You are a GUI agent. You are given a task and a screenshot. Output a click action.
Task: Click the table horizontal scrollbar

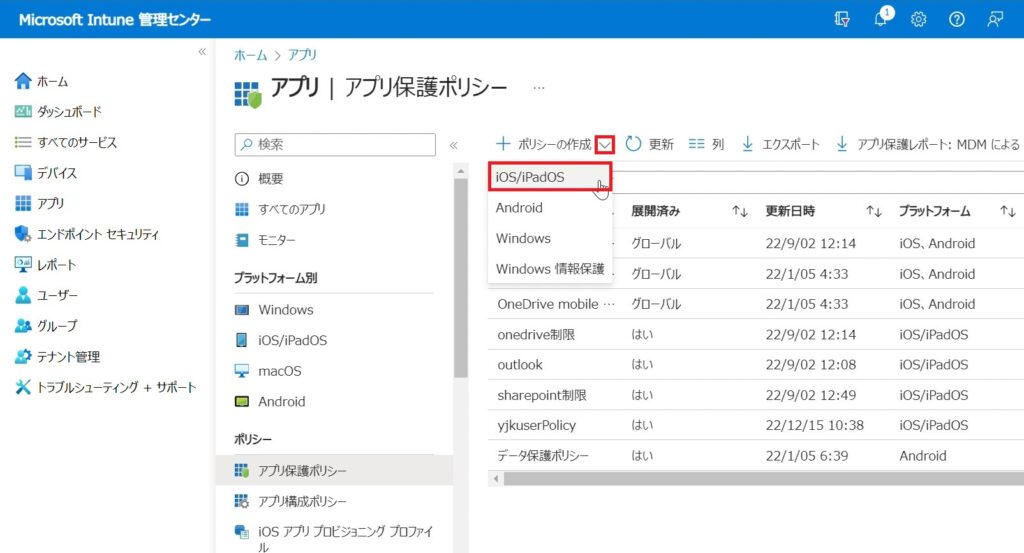coord(763,479)
